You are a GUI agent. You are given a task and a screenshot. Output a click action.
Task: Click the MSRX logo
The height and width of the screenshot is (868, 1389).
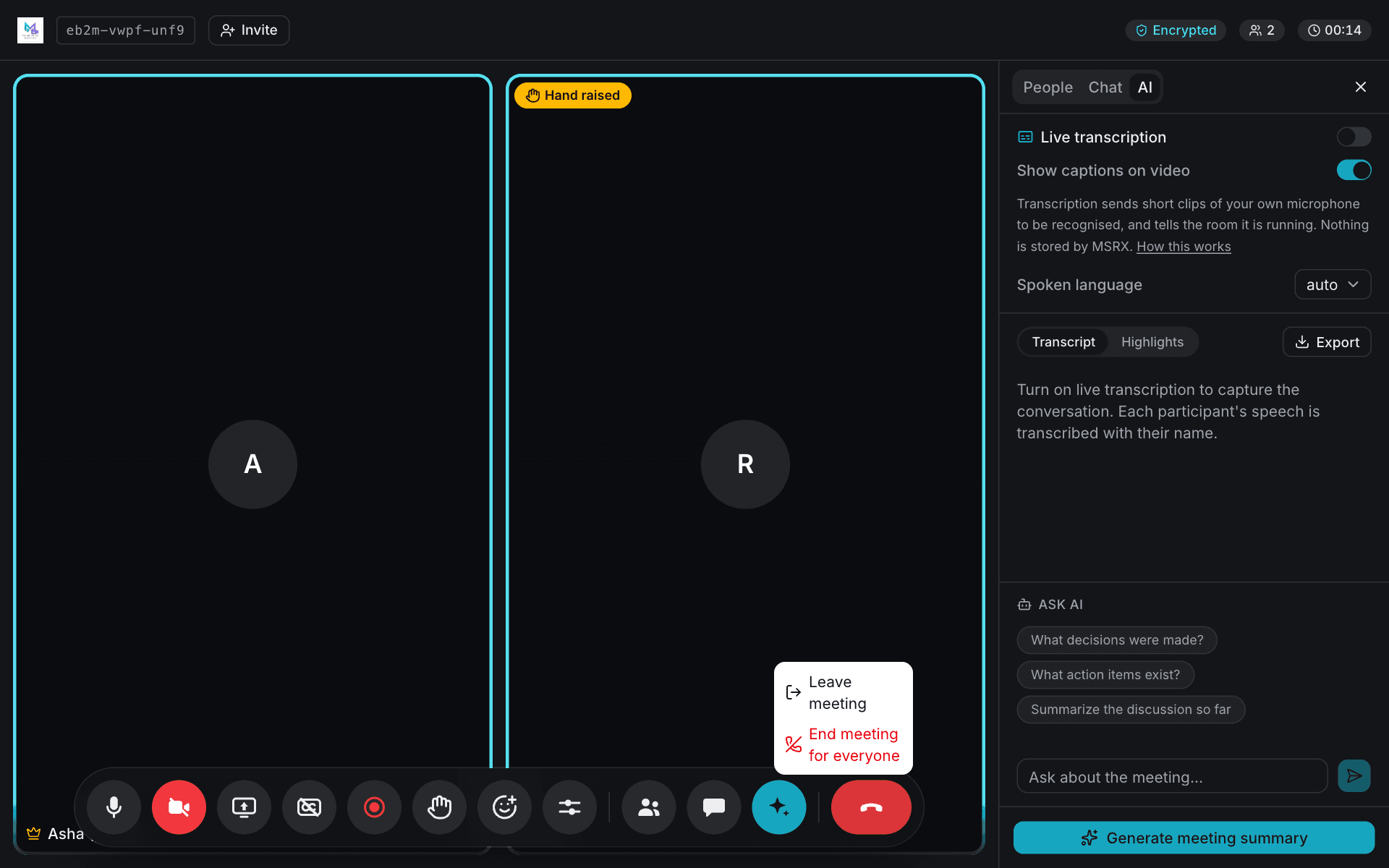click(x=30, y=30)
